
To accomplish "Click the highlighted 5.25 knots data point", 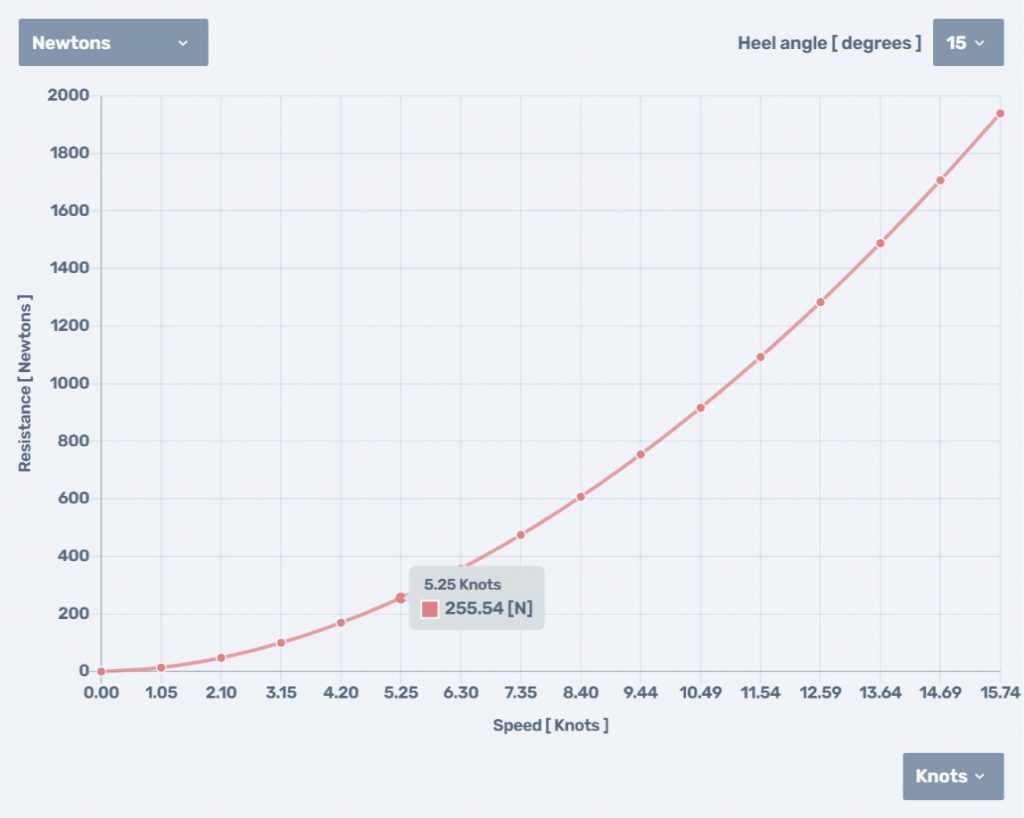I will [401, 597].
